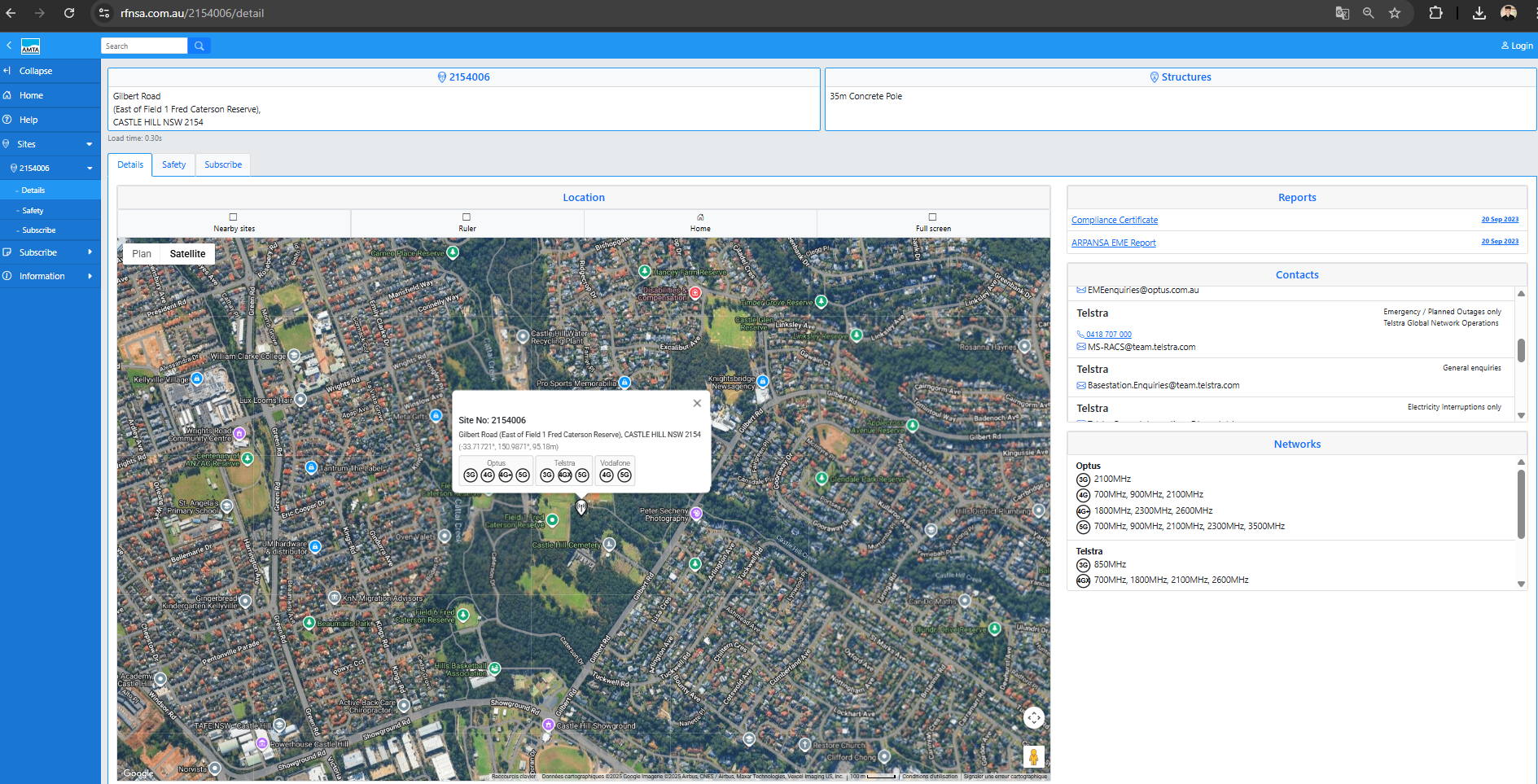Click the Home map icon
The width and height of the screenshot is (1538, 784).
tap(700, 217)
